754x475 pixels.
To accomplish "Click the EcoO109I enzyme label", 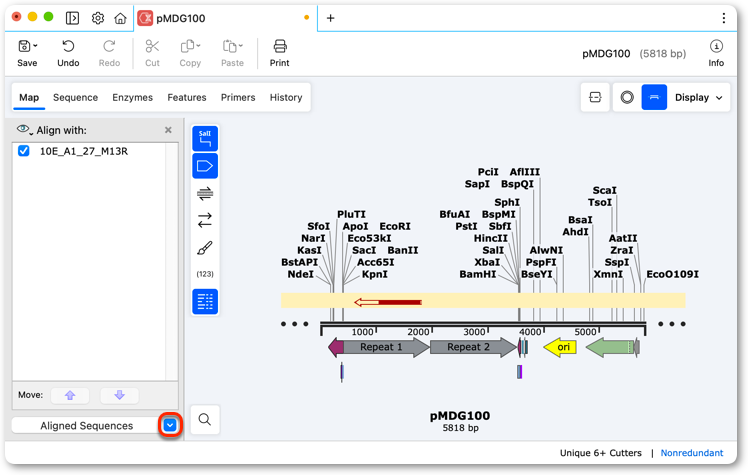I will (672, 275).
